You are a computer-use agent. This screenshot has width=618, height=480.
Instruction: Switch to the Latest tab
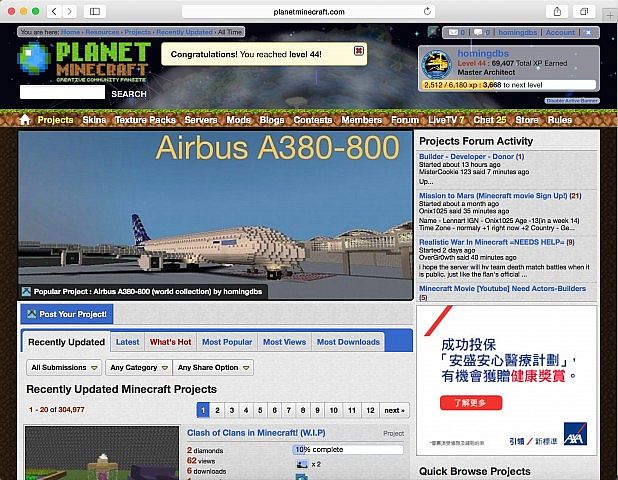click(127, 342)
